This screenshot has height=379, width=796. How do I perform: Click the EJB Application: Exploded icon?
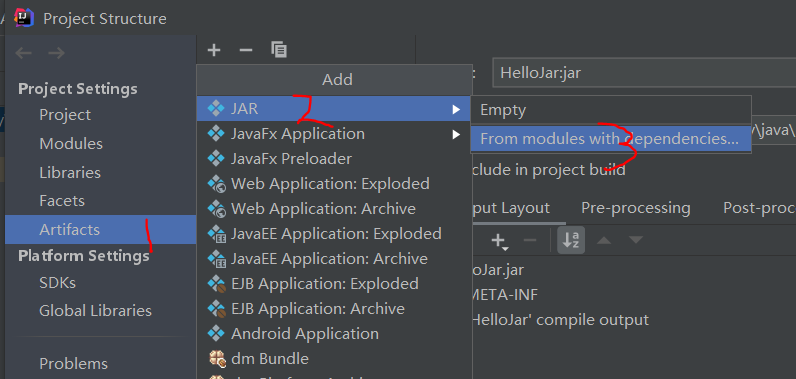(x=217, y=284)
